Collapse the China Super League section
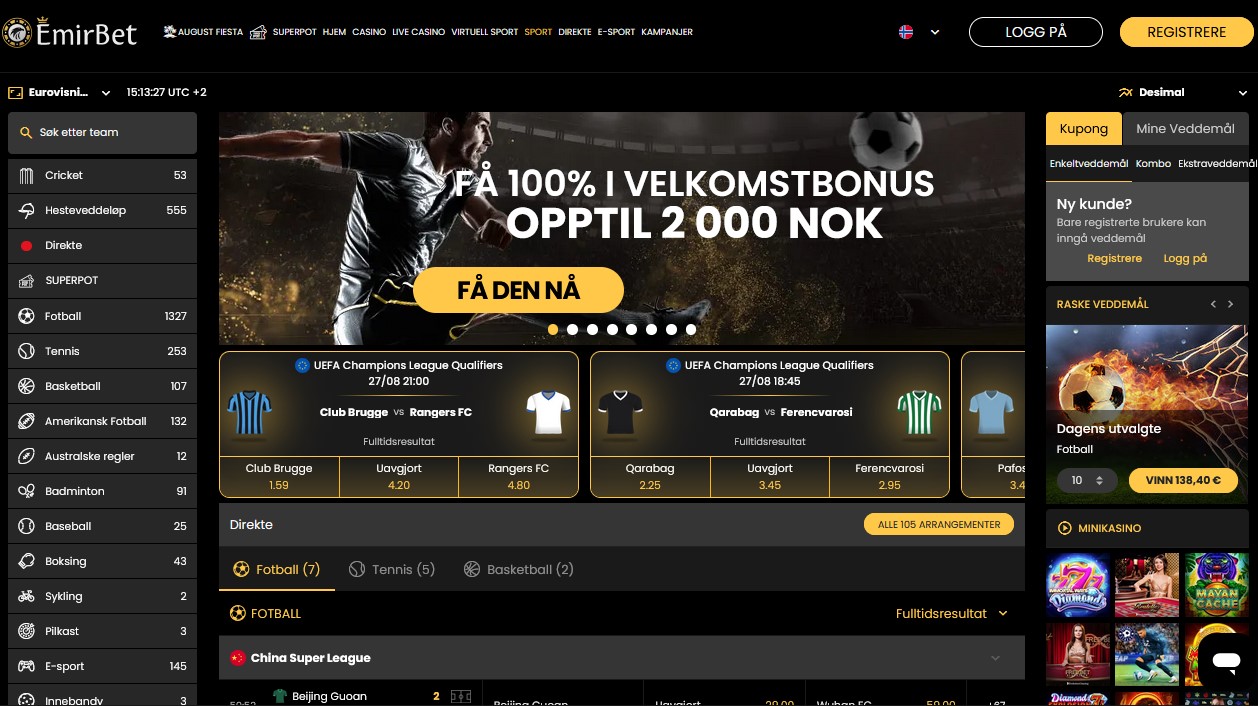 tap(995, 658)
